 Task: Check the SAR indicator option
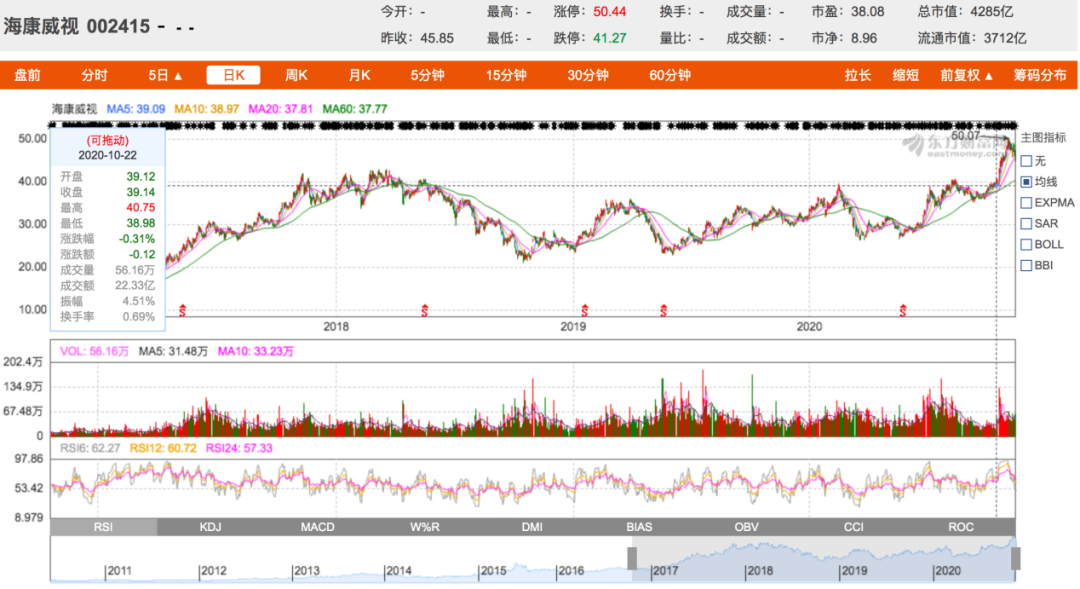point(1026,223)
